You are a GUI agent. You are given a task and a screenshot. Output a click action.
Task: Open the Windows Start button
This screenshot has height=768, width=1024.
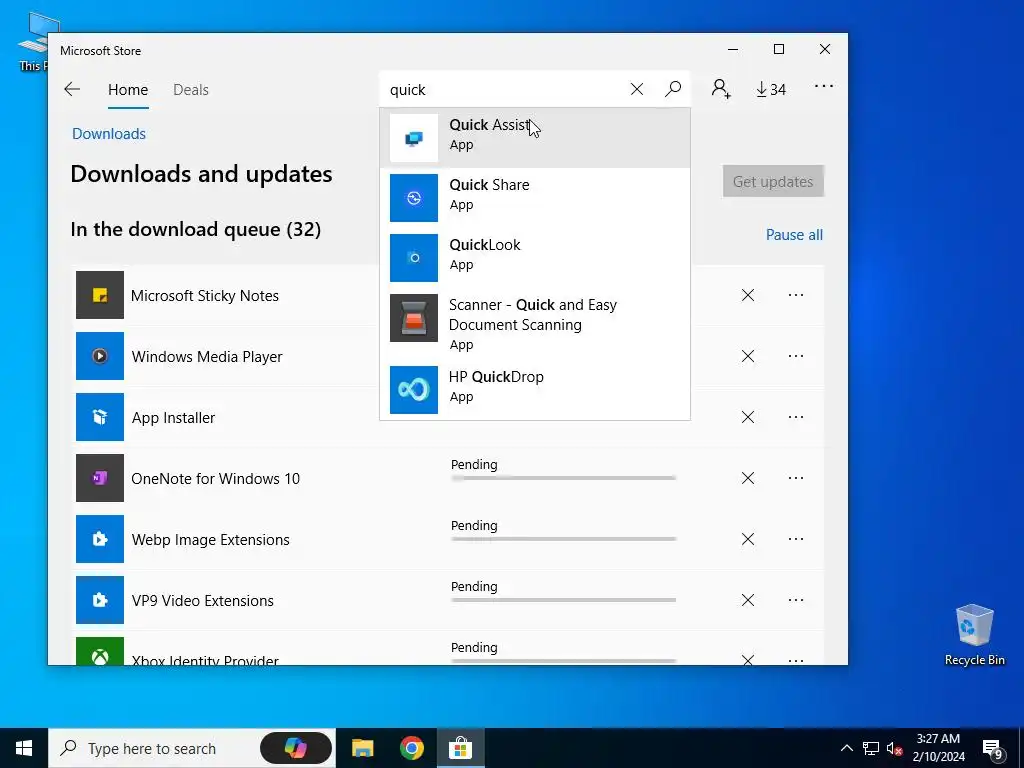[x=24, y=748]
